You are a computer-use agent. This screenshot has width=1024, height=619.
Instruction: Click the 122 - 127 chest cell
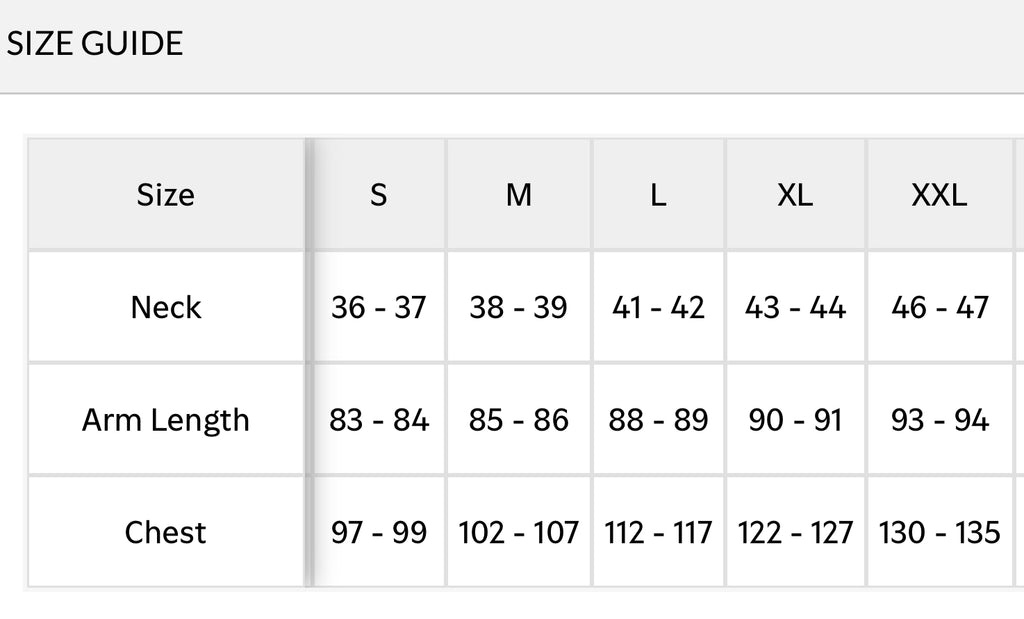pyautogui.click(x=795, y=532)
